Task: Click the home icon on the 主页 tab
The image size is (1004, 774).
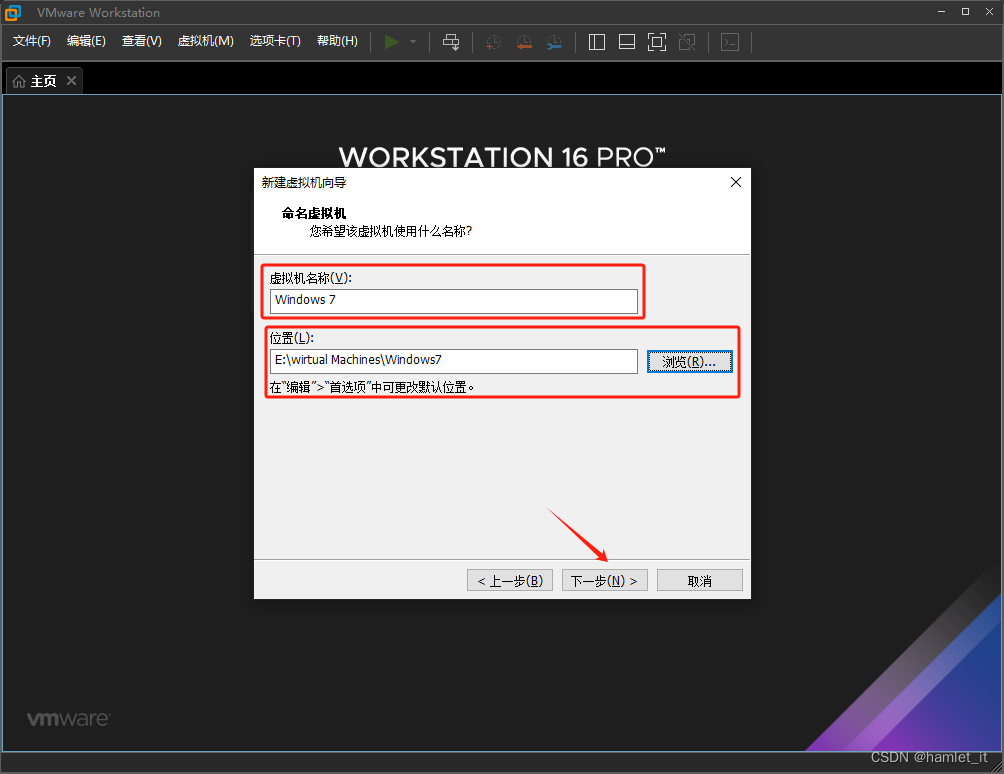Action: click(19, 81)
